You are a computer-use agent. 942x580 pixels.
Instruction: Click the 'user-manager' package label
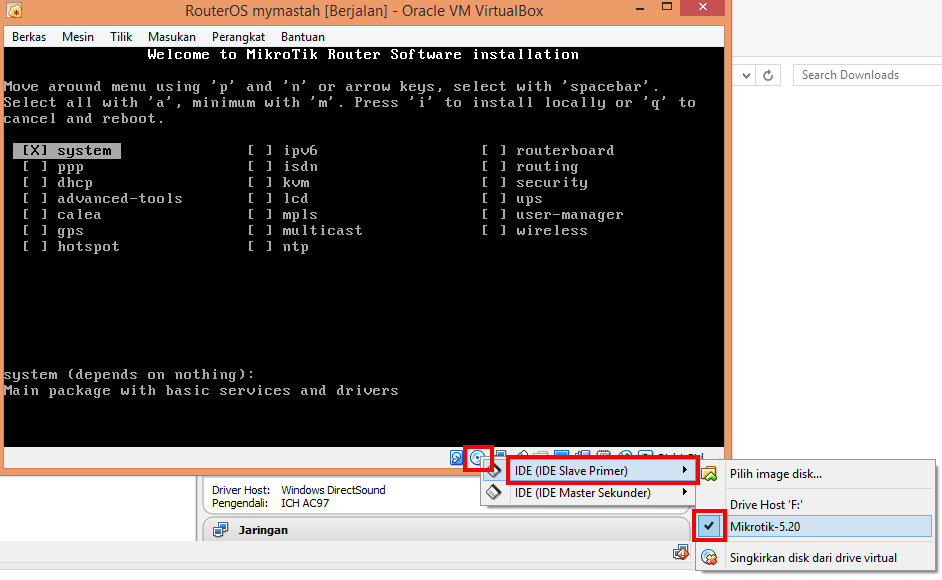pyautogui.click(x=570, y=215)
